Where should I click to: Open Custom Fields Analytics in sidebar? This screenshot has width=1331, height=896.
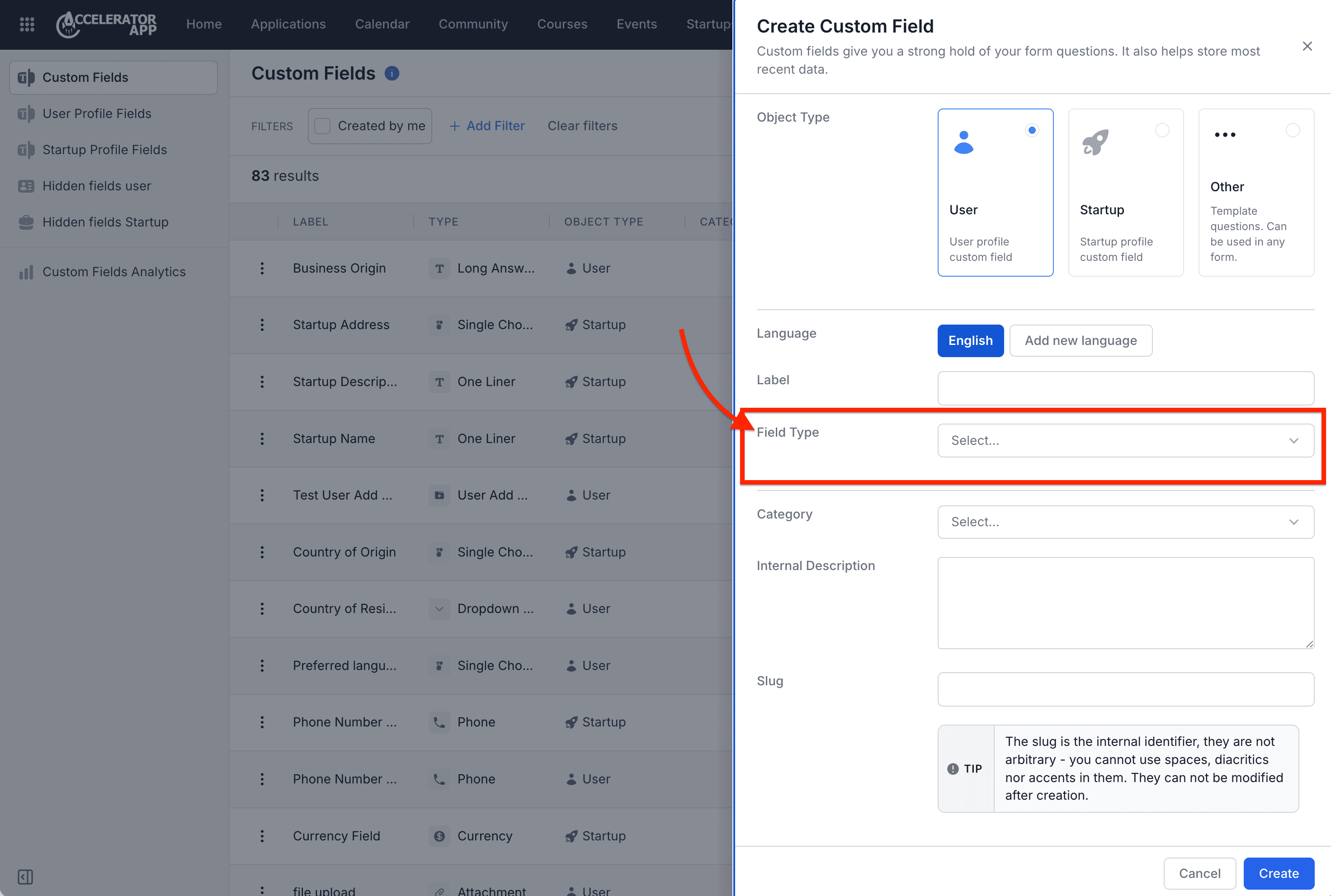tap(114, 272)
